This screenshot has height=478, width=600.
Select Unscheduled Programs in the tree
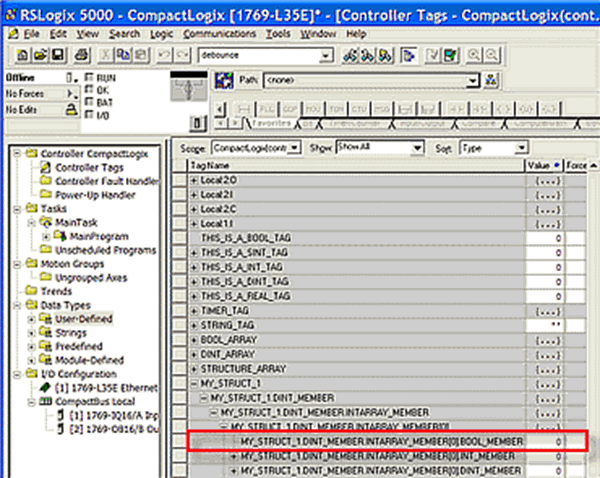(x=106, y=250)
